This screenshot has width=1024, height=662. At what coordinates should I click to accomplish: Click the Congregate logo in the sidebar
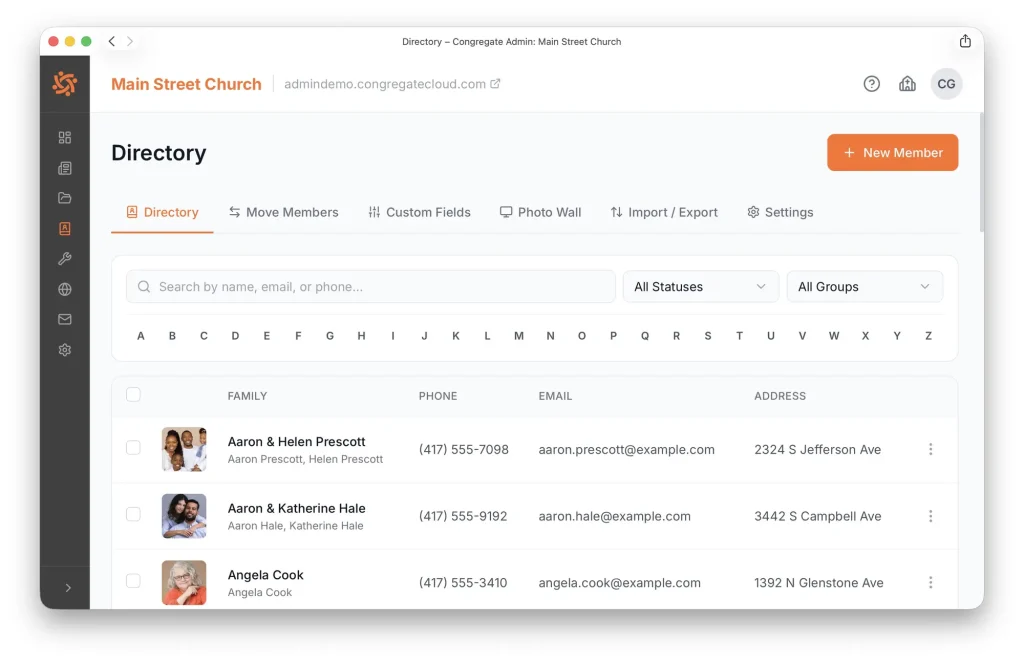(x=65, y=84)
